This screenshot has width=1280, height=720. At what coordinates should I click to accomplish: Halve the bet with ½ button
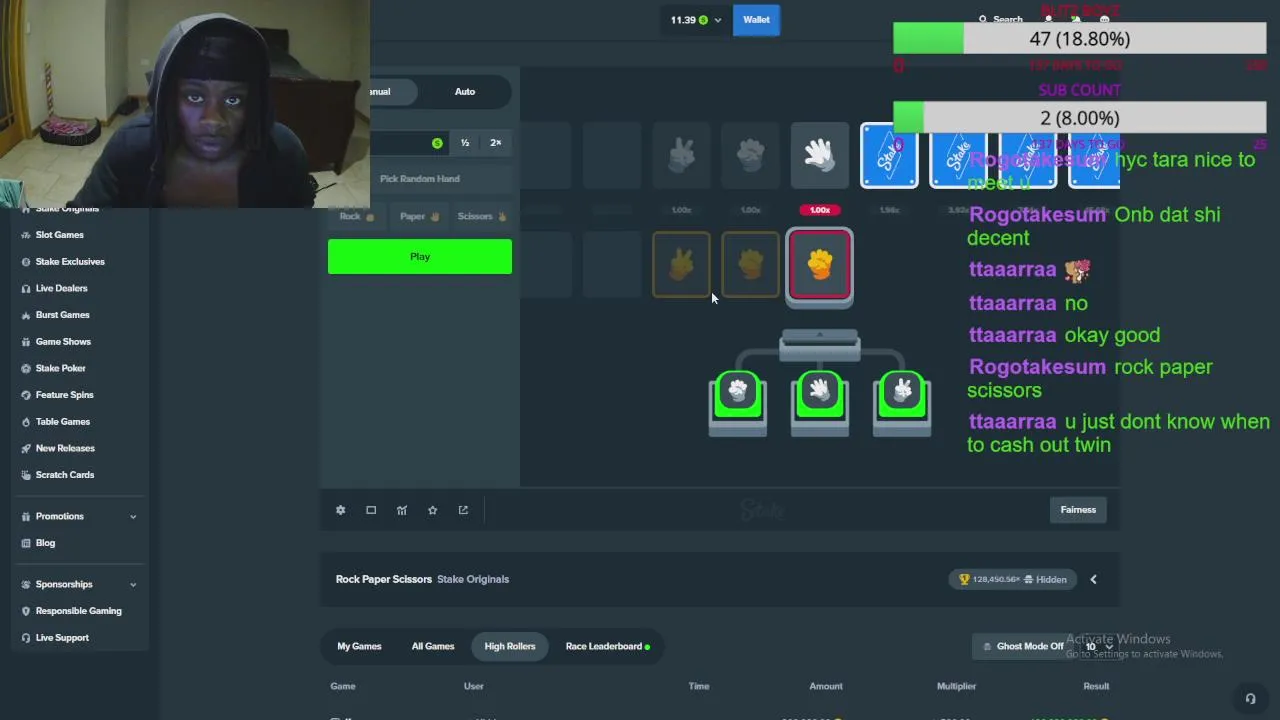click(x=465, y=143)
